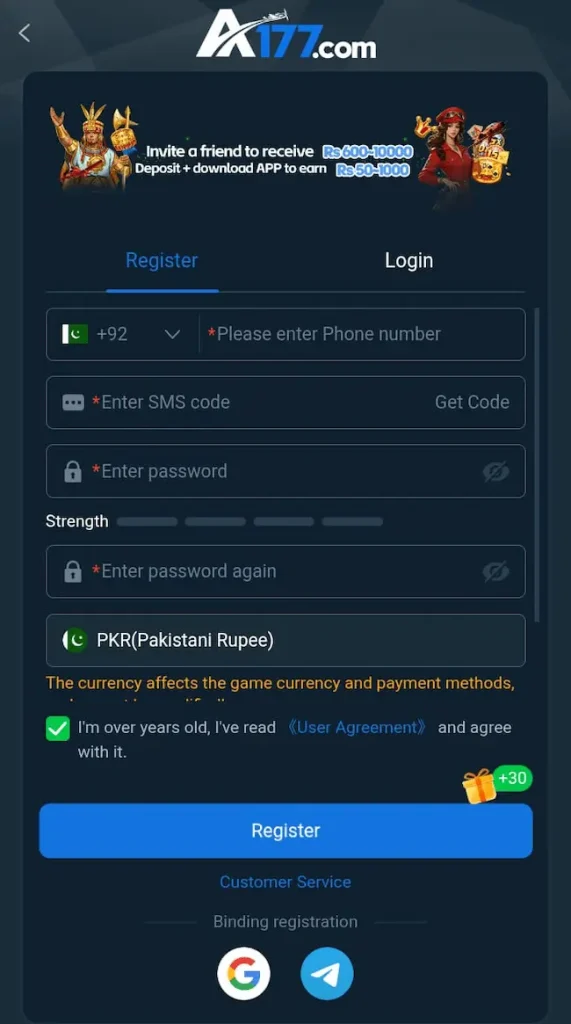Sign up with the Google icon
The image size is (571, 1024).
pos(244,974)
